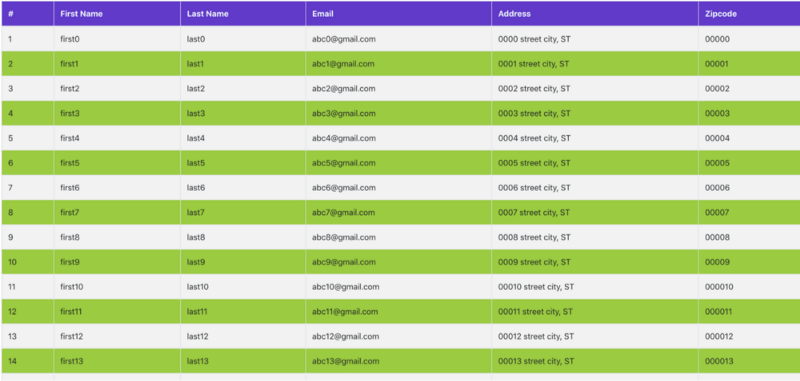Click zipcode 000013
Screen dimensions: 800x381
[719, 361]
